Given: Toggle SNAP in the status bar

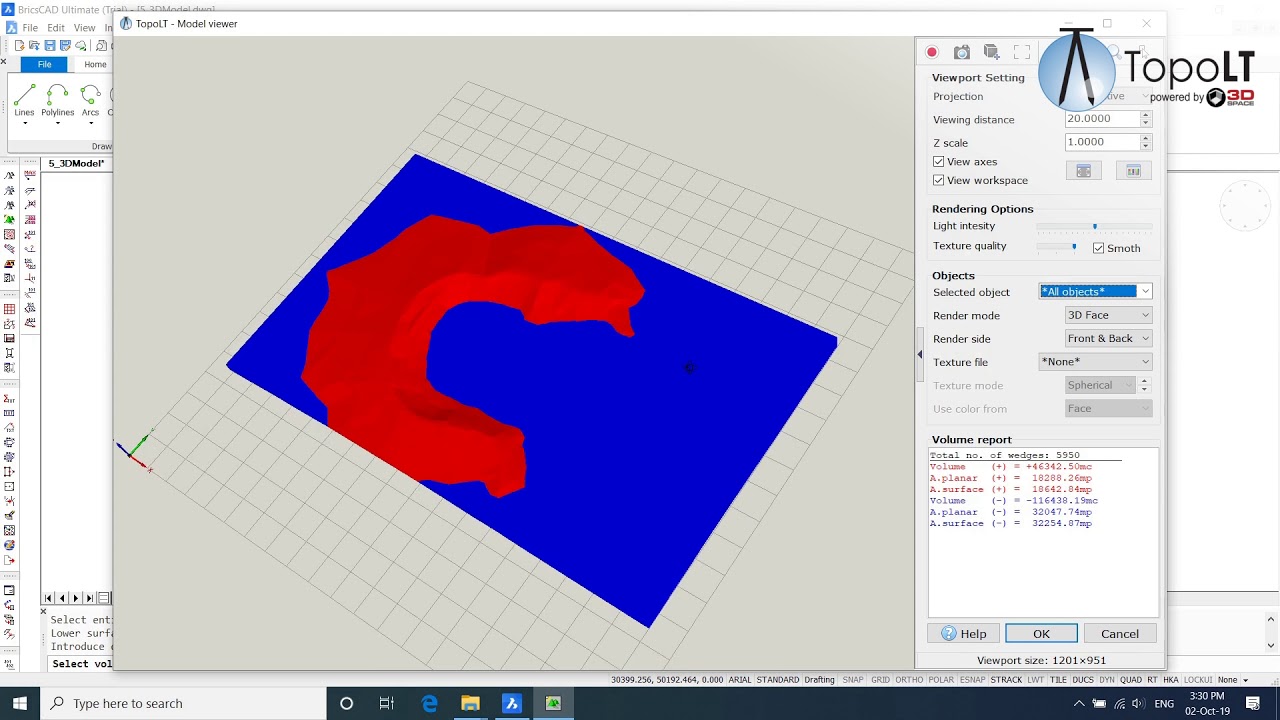Looking at the screenshot, I should [853, 680].
